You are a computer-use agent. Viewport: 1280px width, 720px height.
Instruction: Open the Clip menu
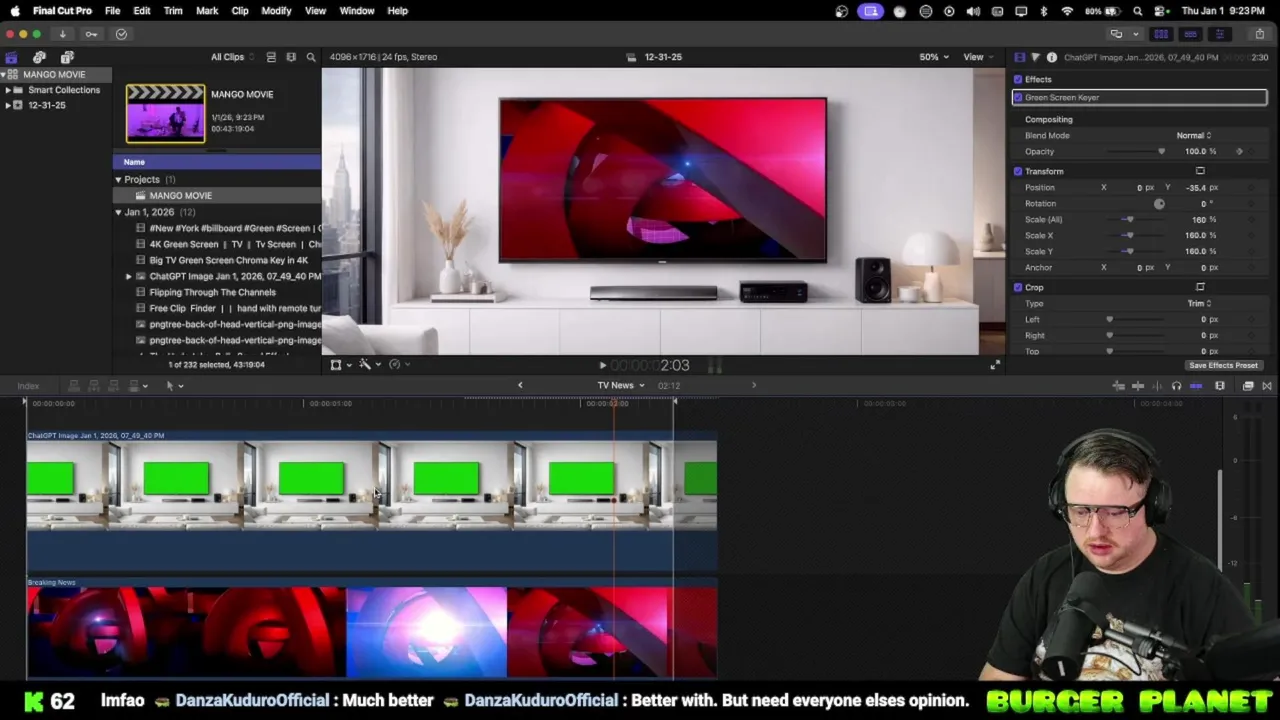(240, 11)
